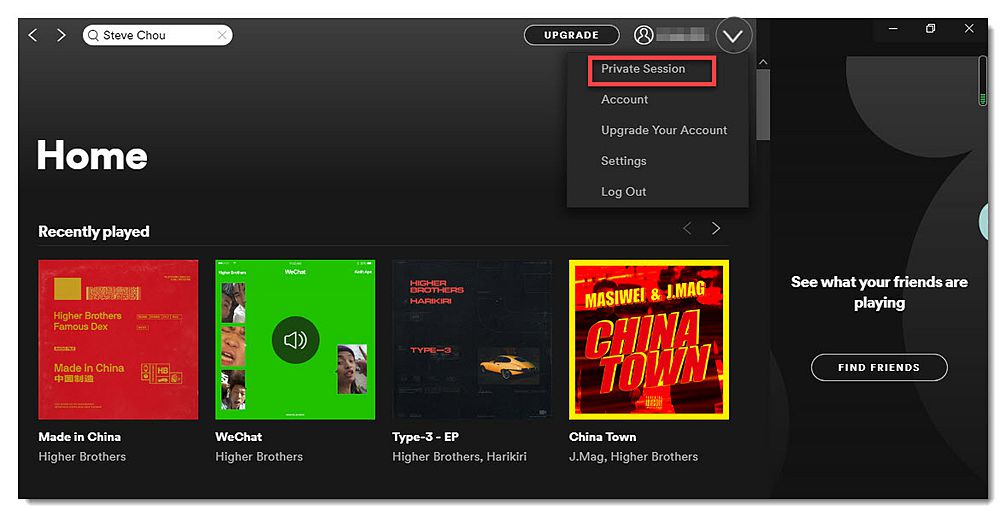1000x511 pixels.
Task: Click into the Steve Chou search field
Action: (x=158, y=35)
